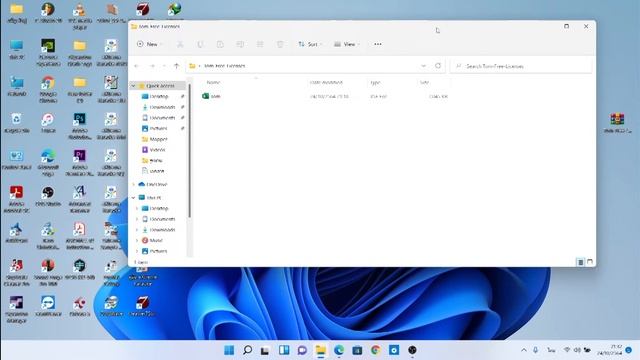The width and height of the screenshot is (640, 360).
Task: Select the Recycle Bin desktop icon
Action: [x=16, y=123]
